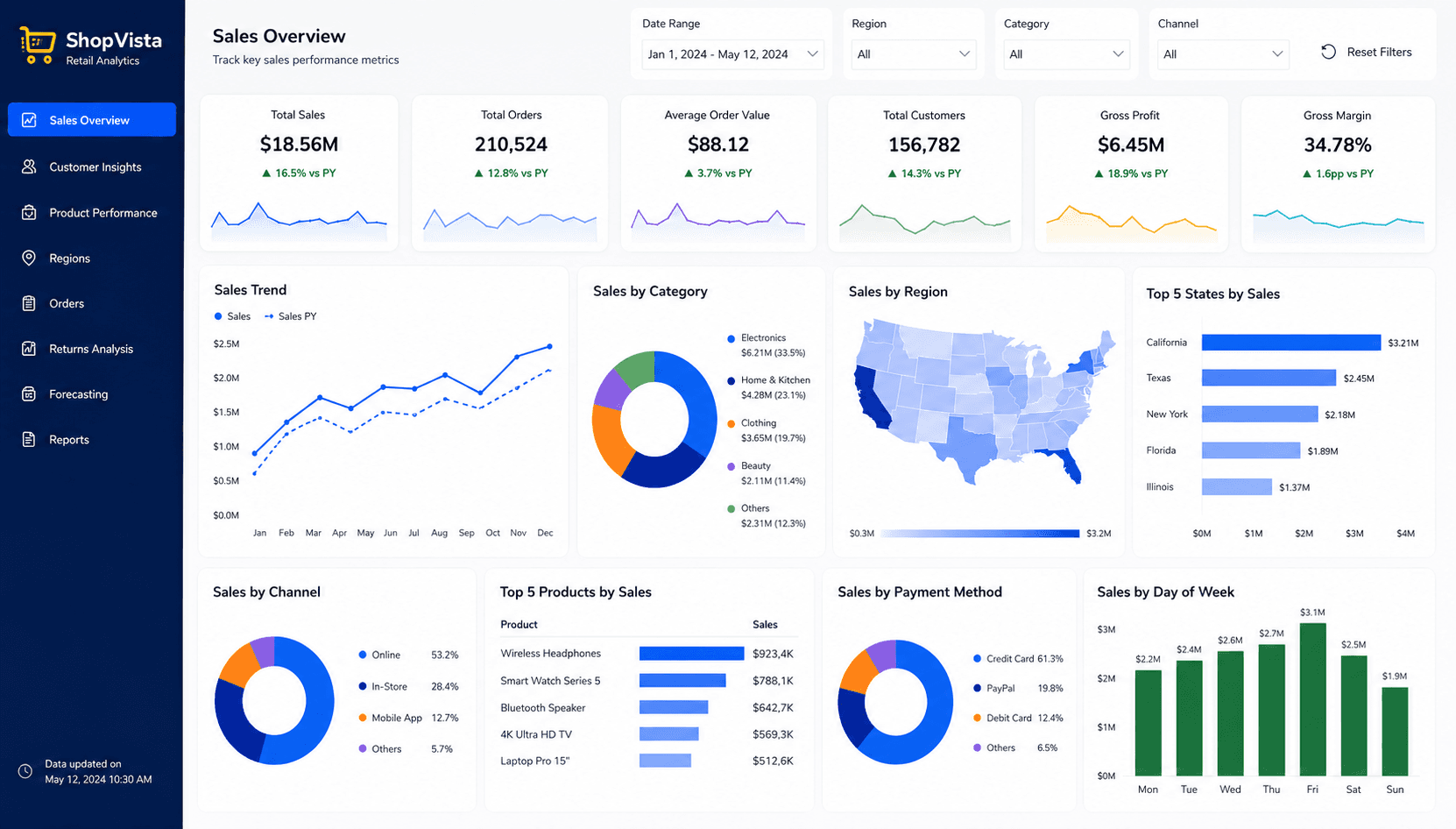The width and height of the screenshot is (1456, 829).
Task: Click the Texas sales bar
Action: pos(1269,378)
